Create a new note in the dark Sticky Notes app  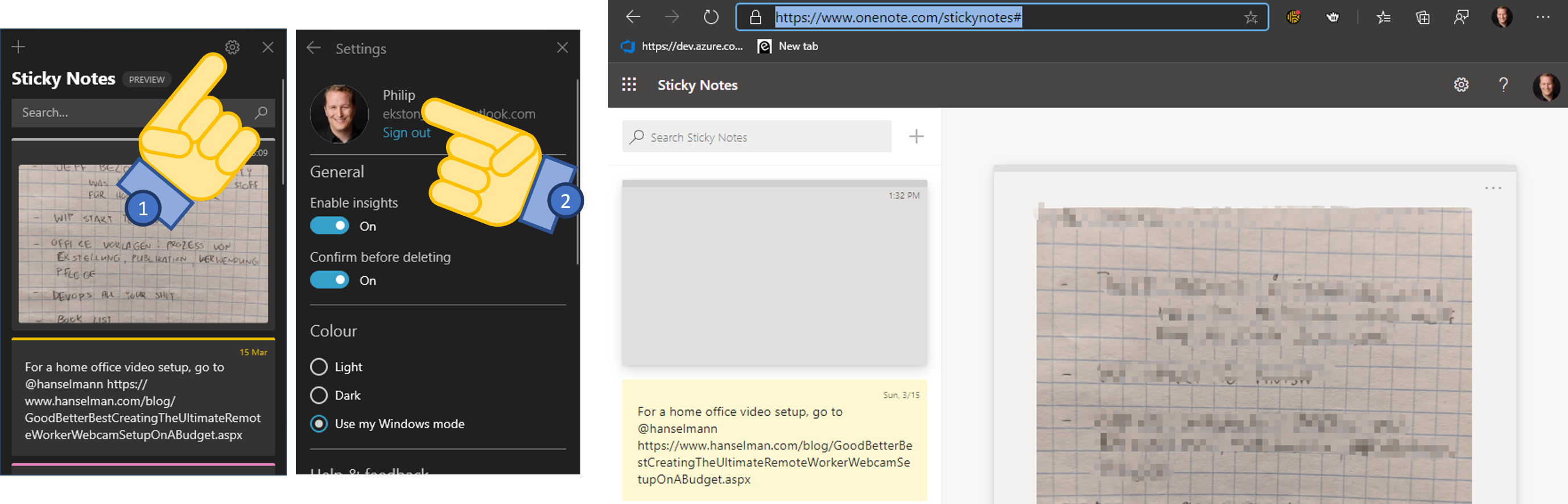point(18,47)
